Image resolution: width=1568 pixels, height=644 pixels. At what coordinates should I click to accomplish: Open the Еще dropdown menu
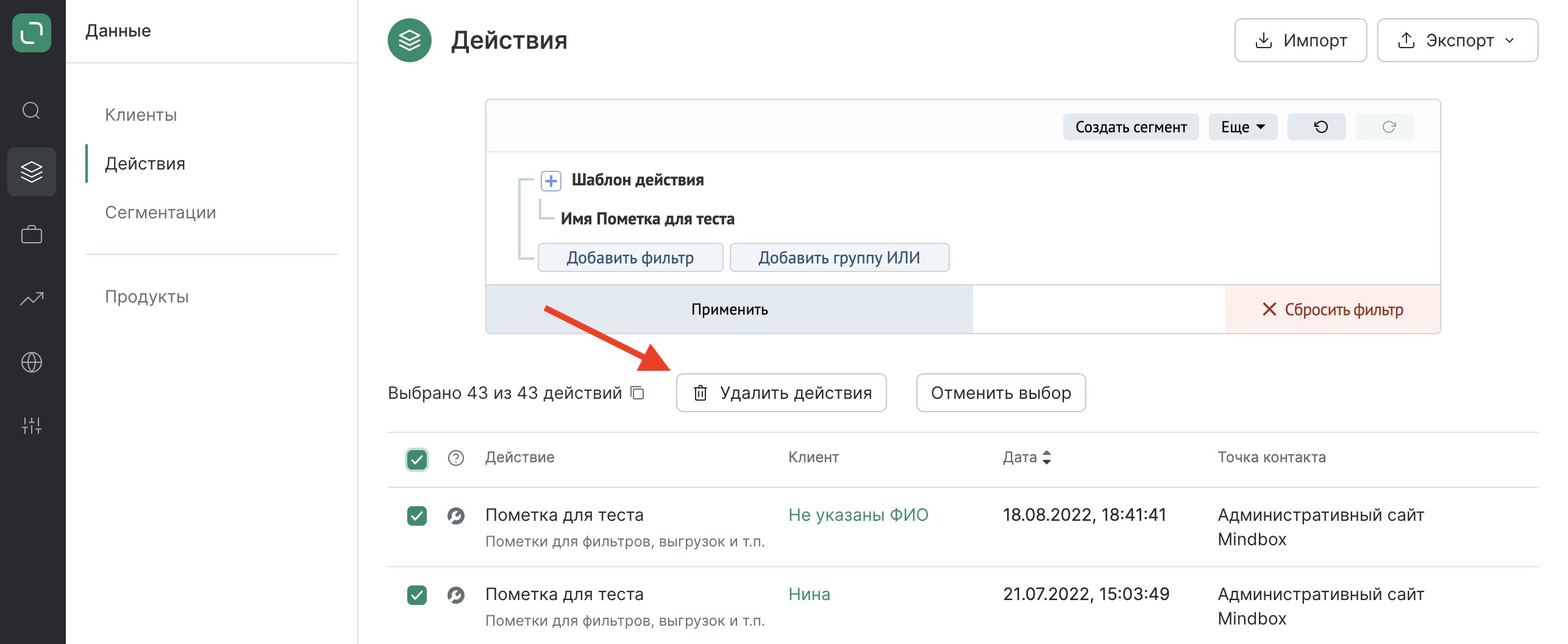(1243, 127)
